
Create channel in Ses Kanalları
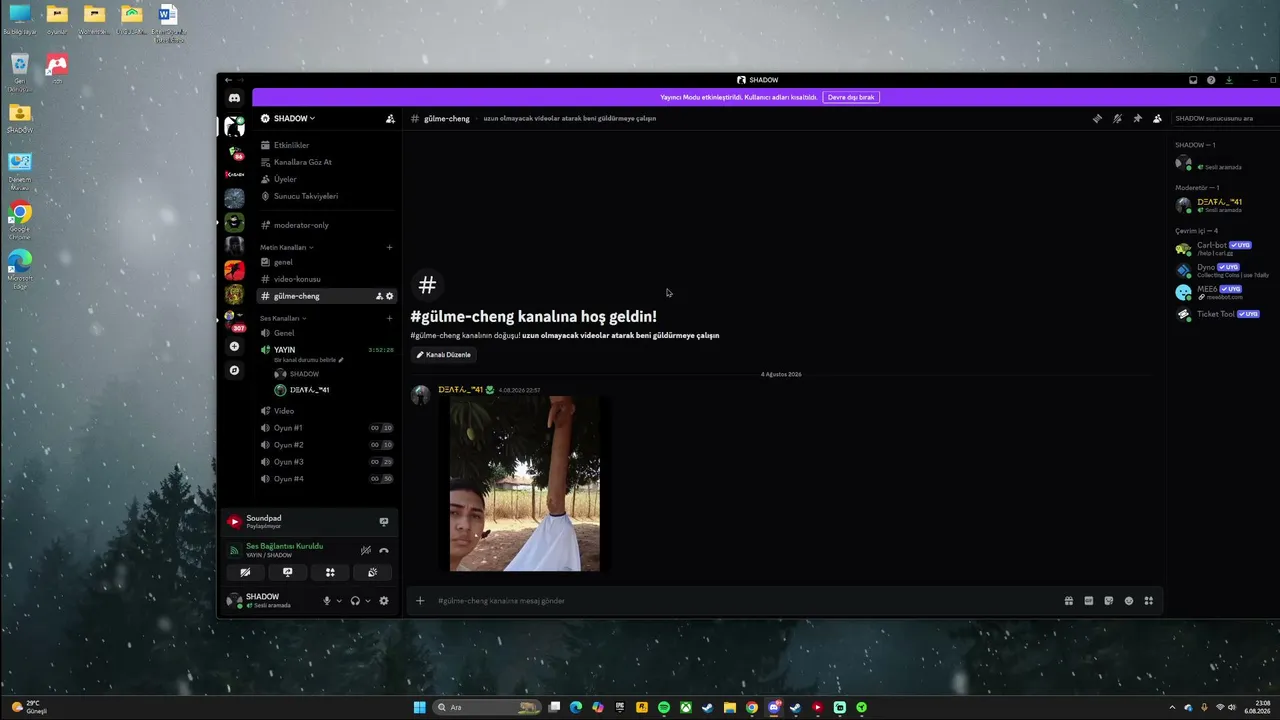(390, 318)
